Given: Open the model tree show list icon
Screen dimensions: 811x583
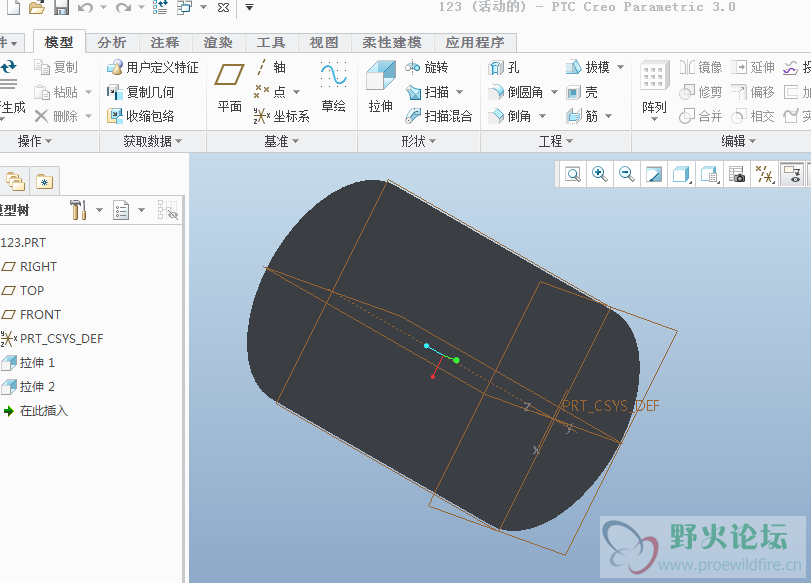Looking at the screenshot, I should tap(121, 210).
